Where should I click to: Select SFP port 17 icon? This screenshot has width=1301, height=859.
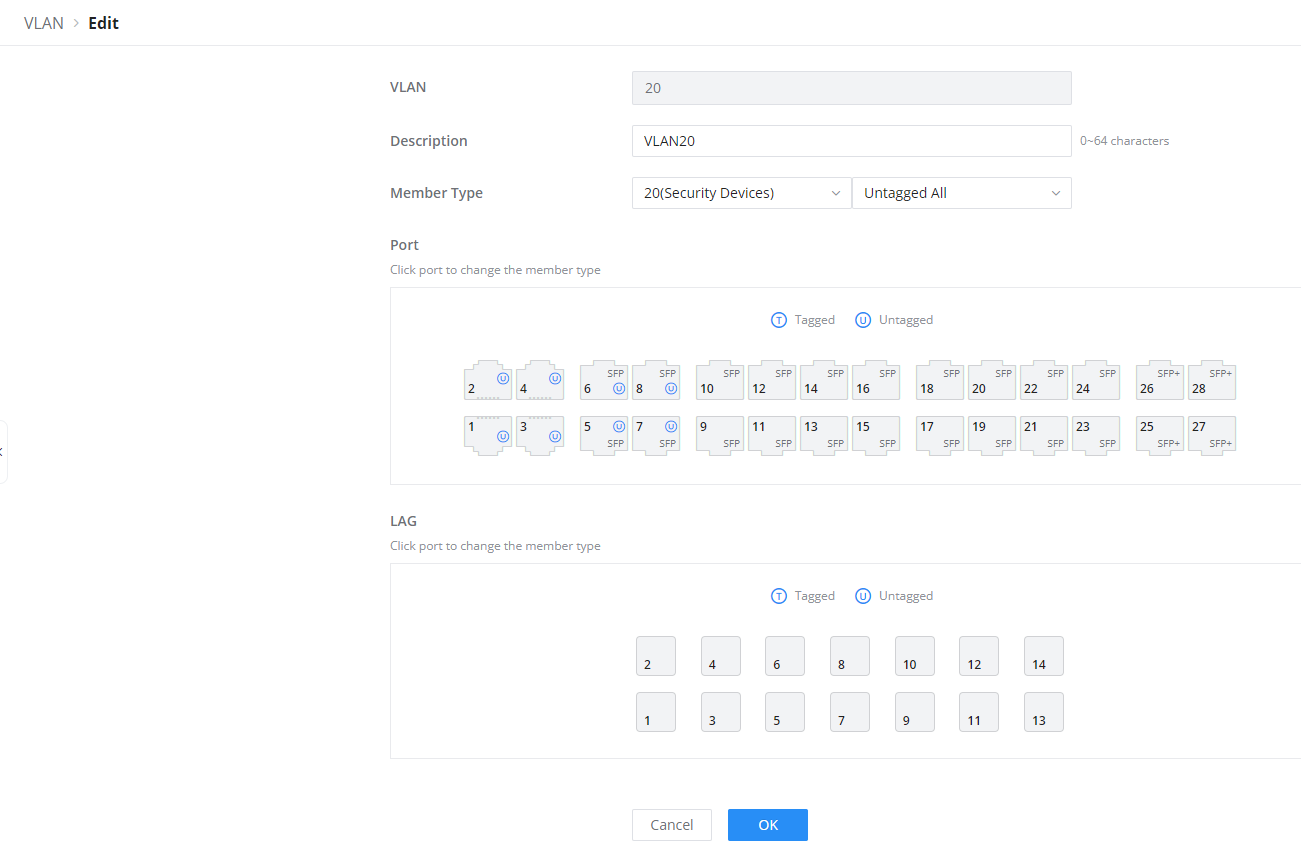click(940, 436)
